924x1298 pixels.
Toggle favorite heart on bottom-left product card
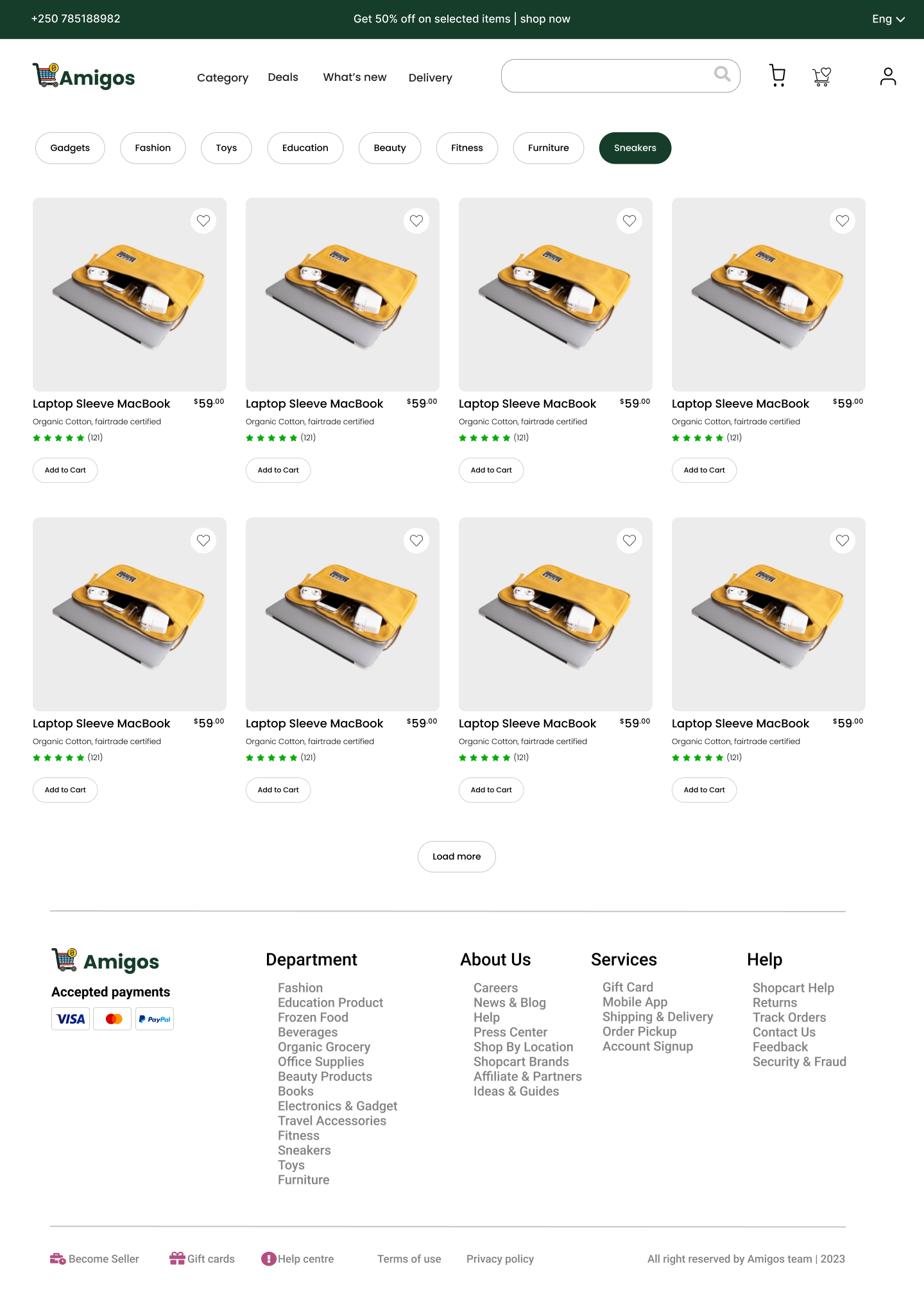pyautogui.click(x=203, y=541)
